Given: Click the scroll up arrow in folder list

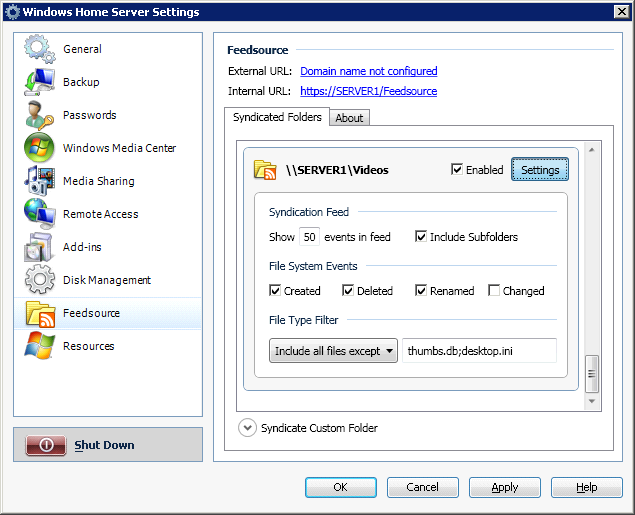Looking at the screenshot, I should pyautogui.click(x=592, y=150).
